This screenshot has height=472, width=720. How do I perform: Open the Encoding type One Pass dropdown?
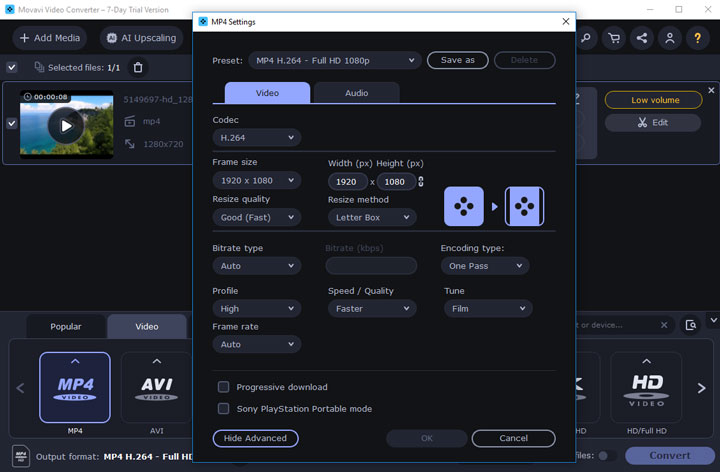(x=485, y=266)
